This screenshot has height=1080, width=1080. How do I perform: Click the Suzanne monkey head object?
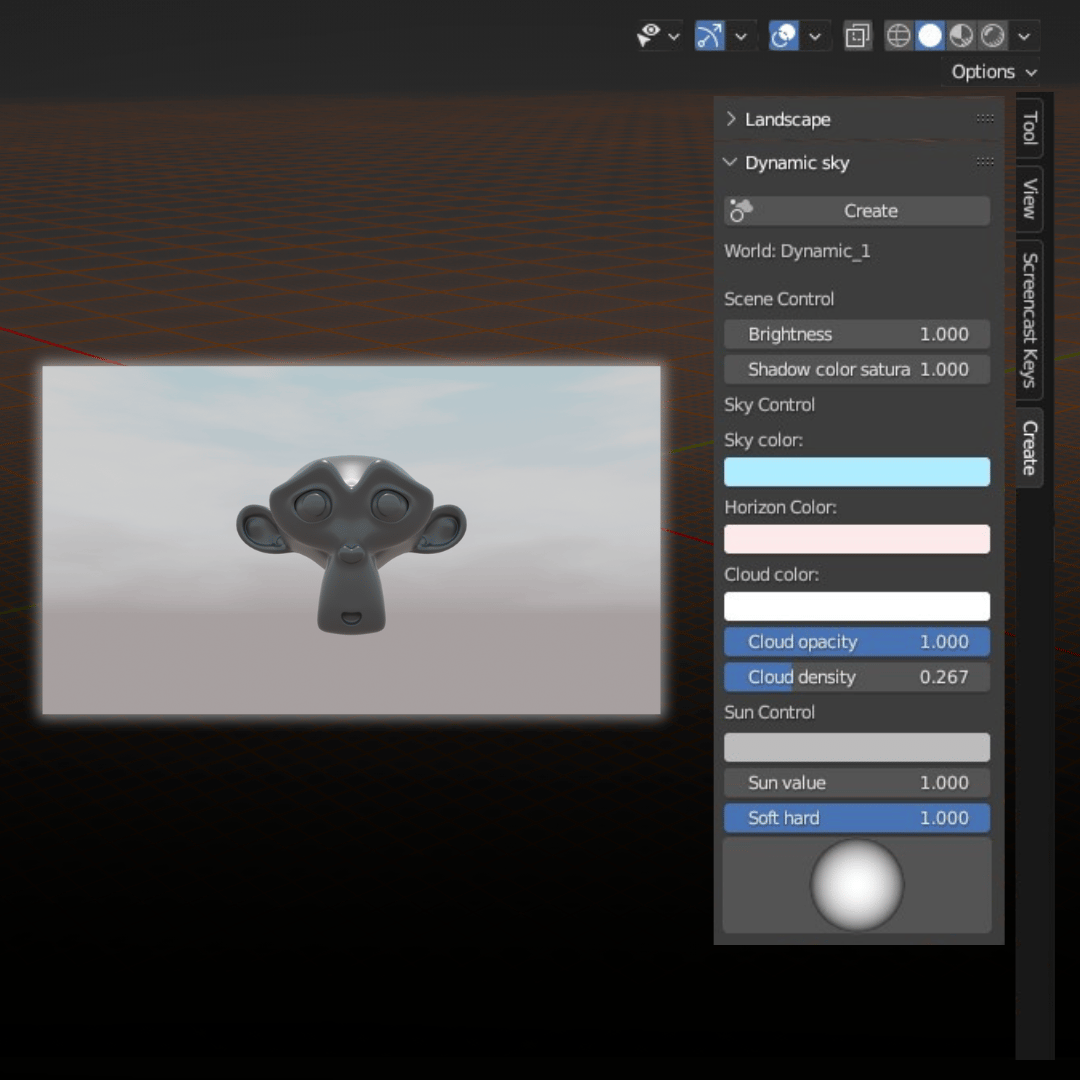tap(351, 543)
